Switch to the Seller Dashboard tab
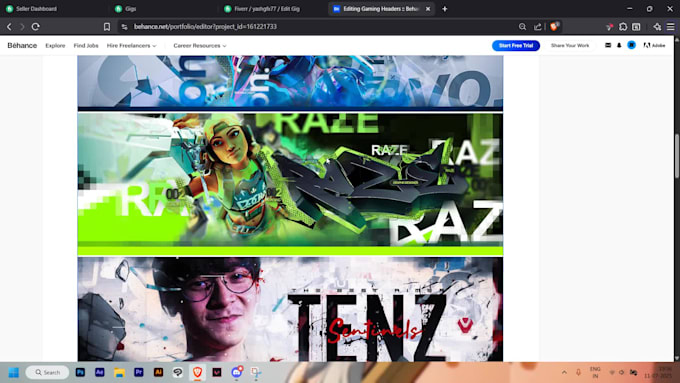Viewport: 680px width, 383px height. pos(54,9)
